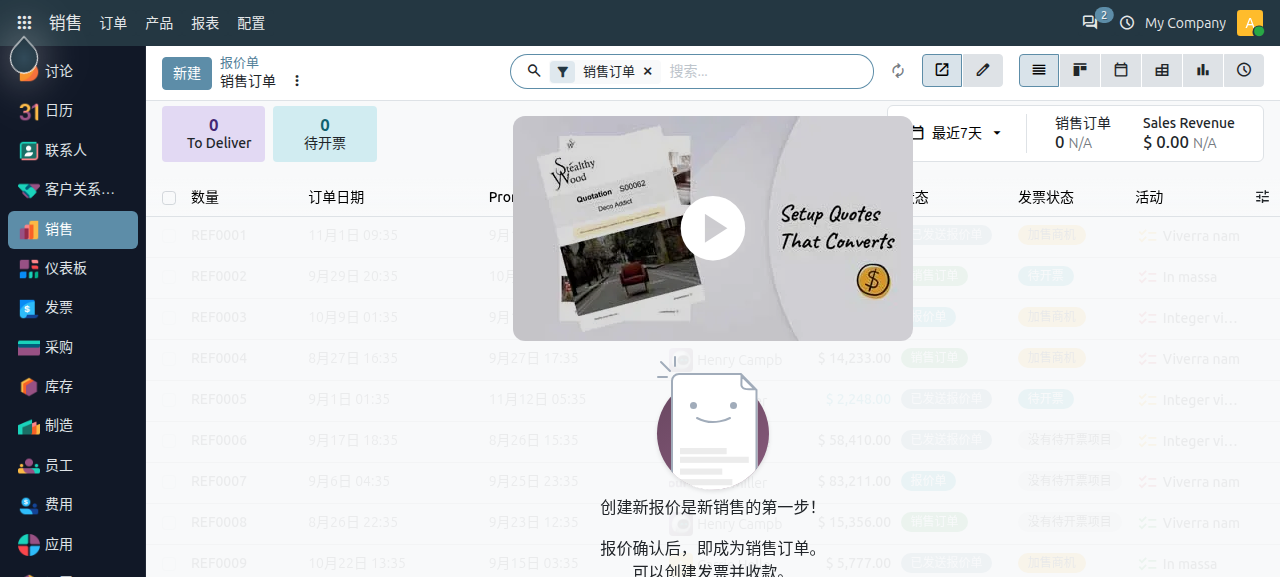This screenshot has height=577, width=1280.
Task: Open the activities clock icon in top bar
Action: (1127, 22)
